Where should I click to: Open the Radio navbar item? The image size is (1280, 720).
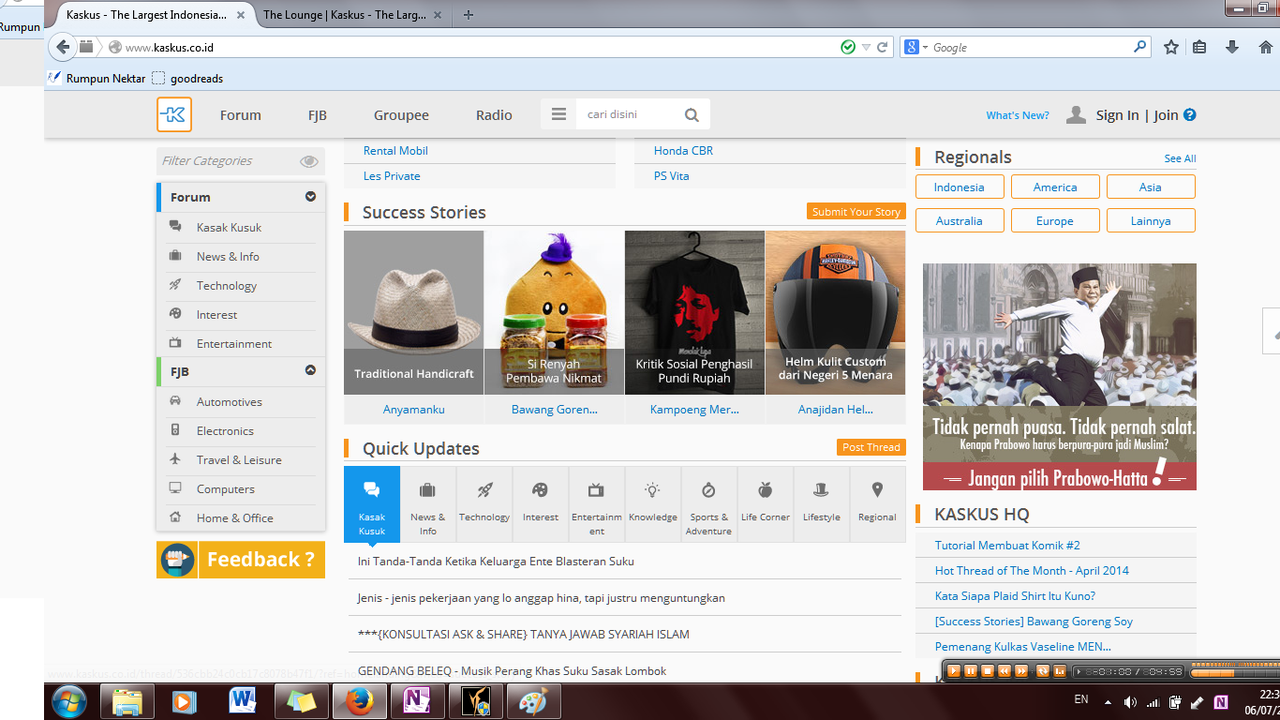(494, 115)
